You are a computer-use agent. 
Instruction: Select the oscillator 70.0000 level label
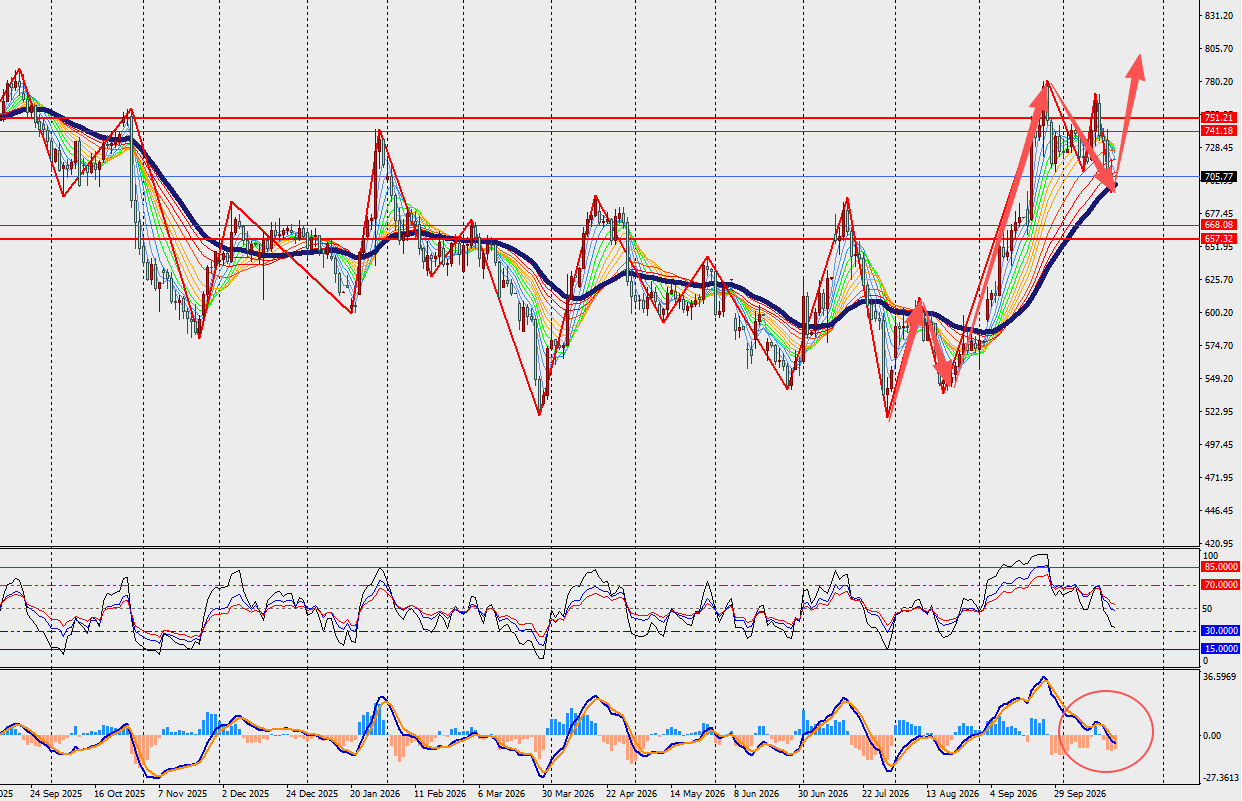(x=1221, y=584)
